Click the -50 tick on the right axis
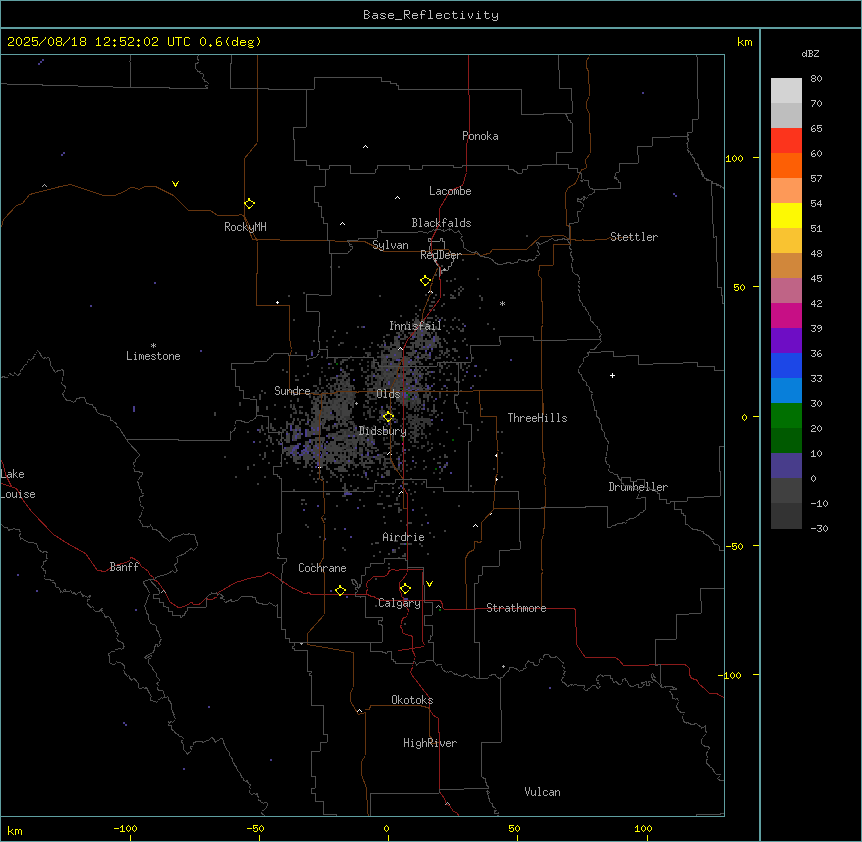862x842 pixels. 734,546
